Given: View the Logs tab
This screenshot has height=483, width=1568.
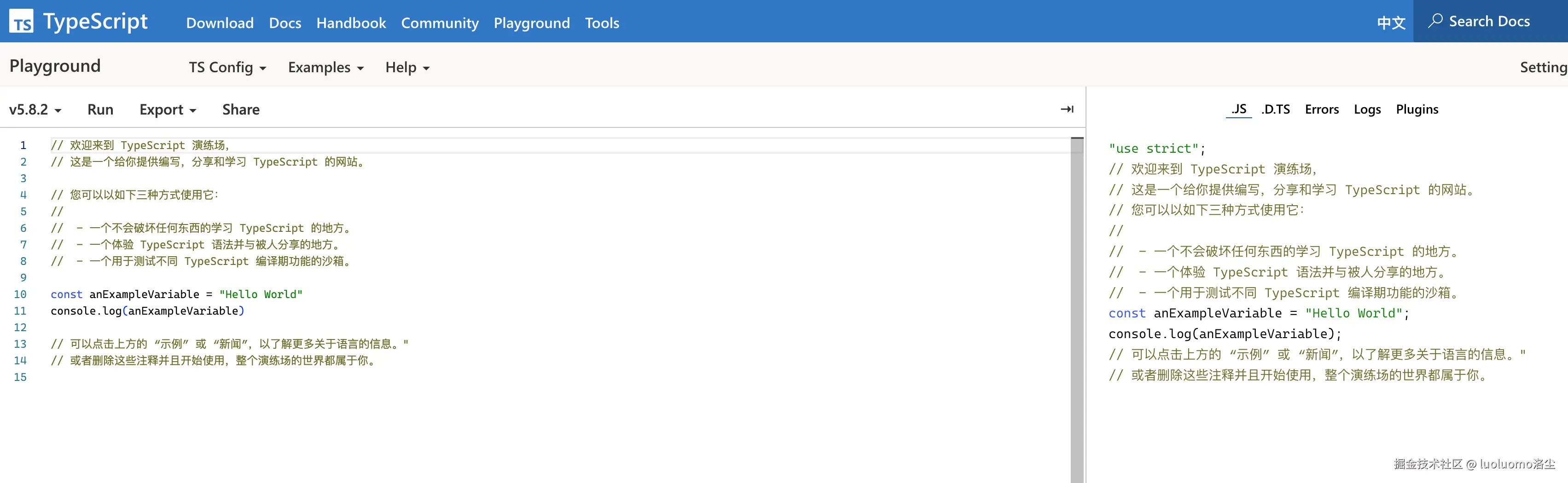Looking at the screenshot, I should point(1367,109).
